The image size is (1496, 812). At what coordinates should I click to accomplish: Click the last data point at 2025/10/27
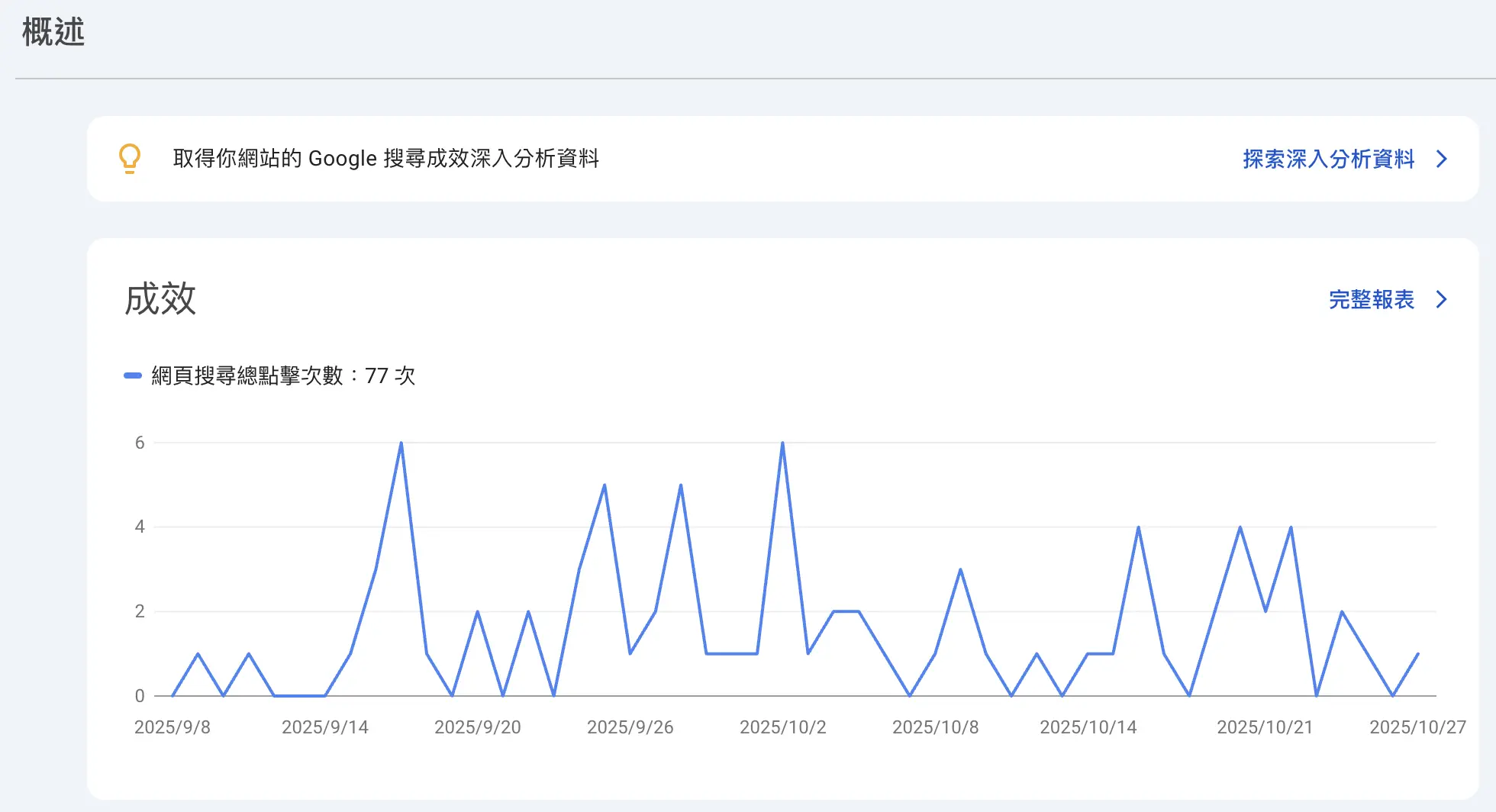pyautogui.click(x=1417, y=654)
